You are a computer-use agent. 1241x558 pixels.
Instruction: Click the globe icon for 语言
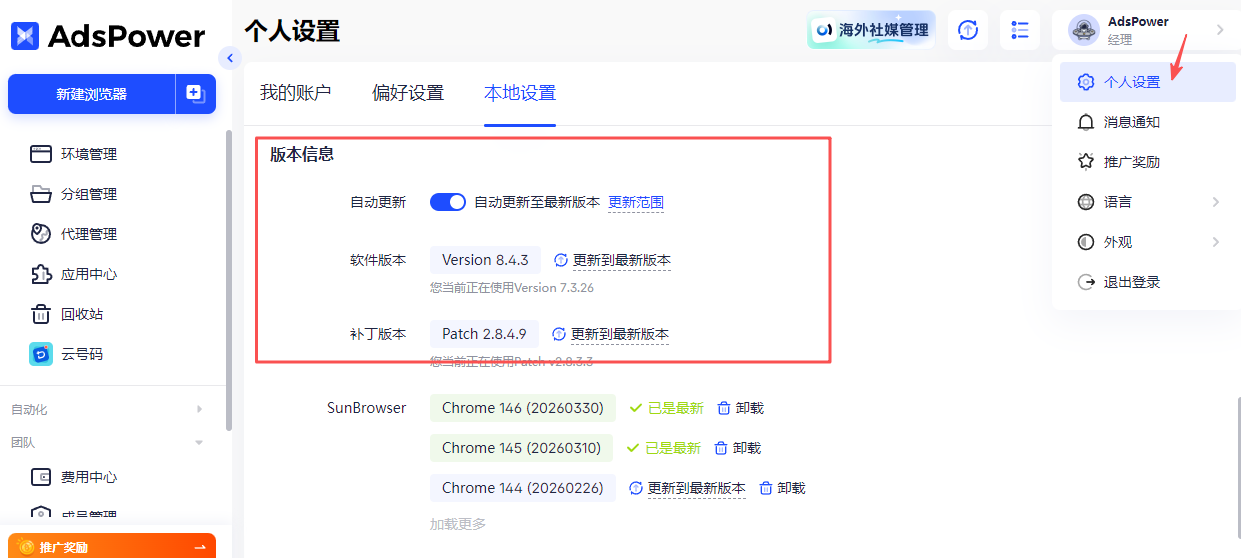point(1086,202)
